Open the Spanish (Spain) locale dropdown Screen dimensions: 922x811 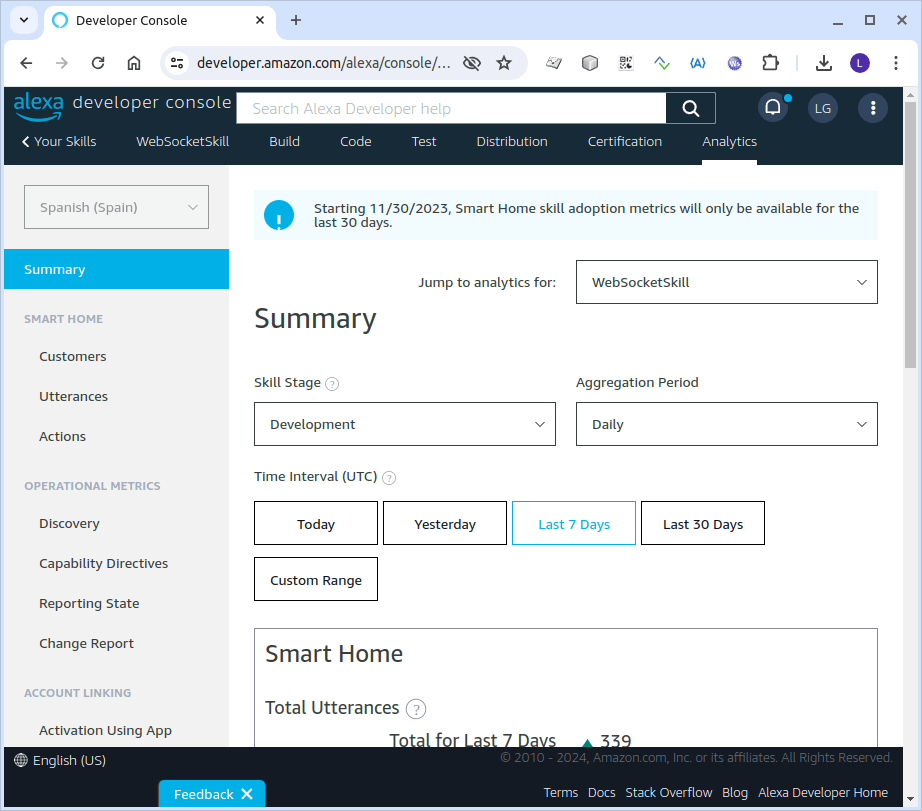coord(116,207)
